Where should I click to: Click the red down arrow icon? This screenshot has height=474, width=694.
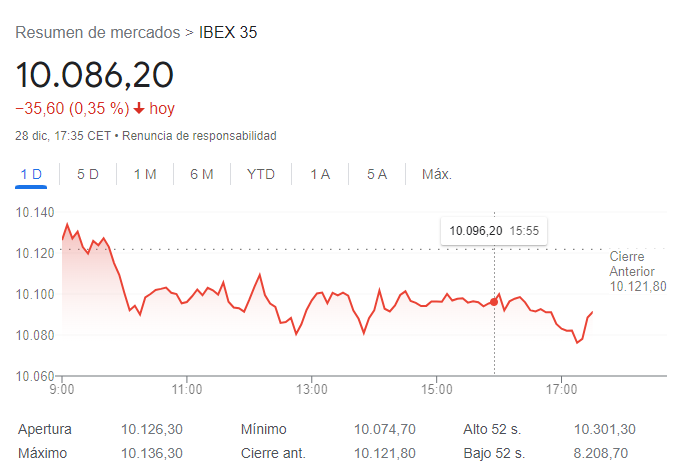[x=139, y=108]
